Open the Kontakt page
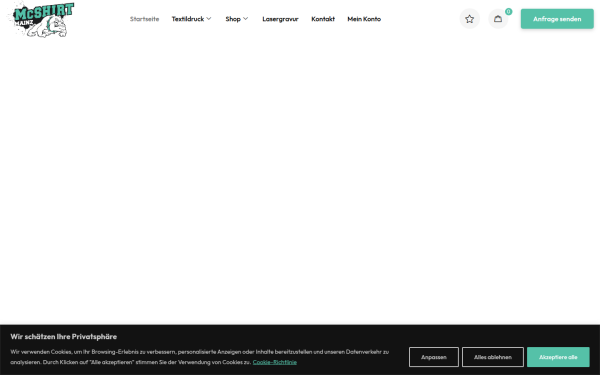The width and height of the screenshot is (600, 375). 323,19
